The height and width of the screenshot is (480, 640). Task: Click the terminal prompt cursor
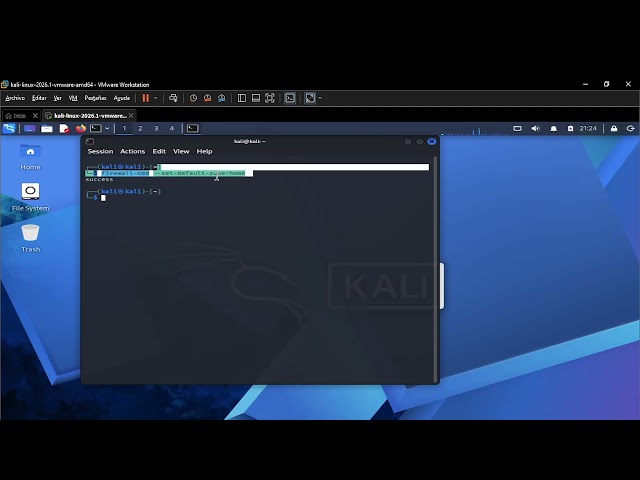click(x=103, y=198)
